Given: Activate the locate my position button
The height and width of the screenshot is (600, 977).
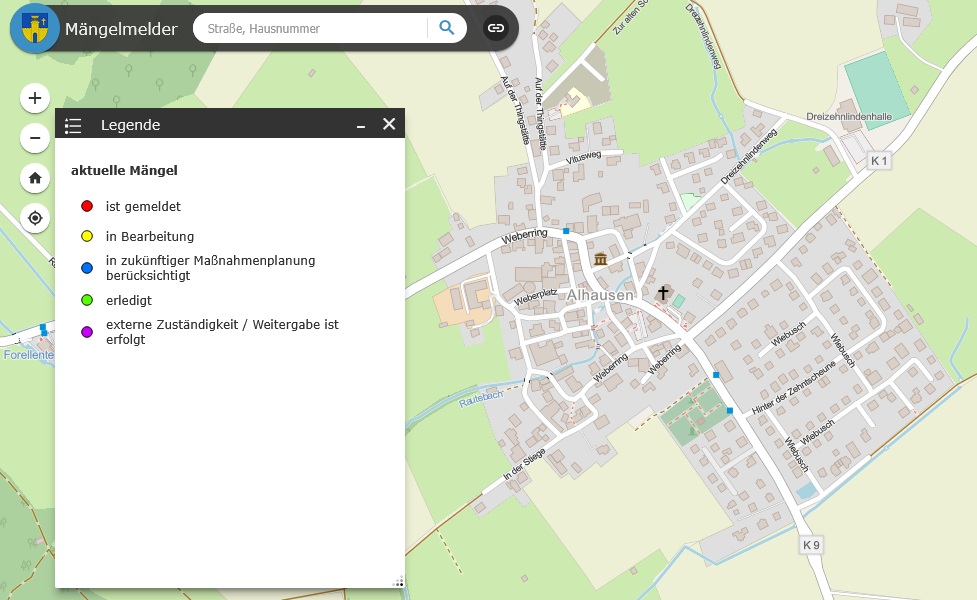Looking at the screenshot, I should (x=35, y=218).
